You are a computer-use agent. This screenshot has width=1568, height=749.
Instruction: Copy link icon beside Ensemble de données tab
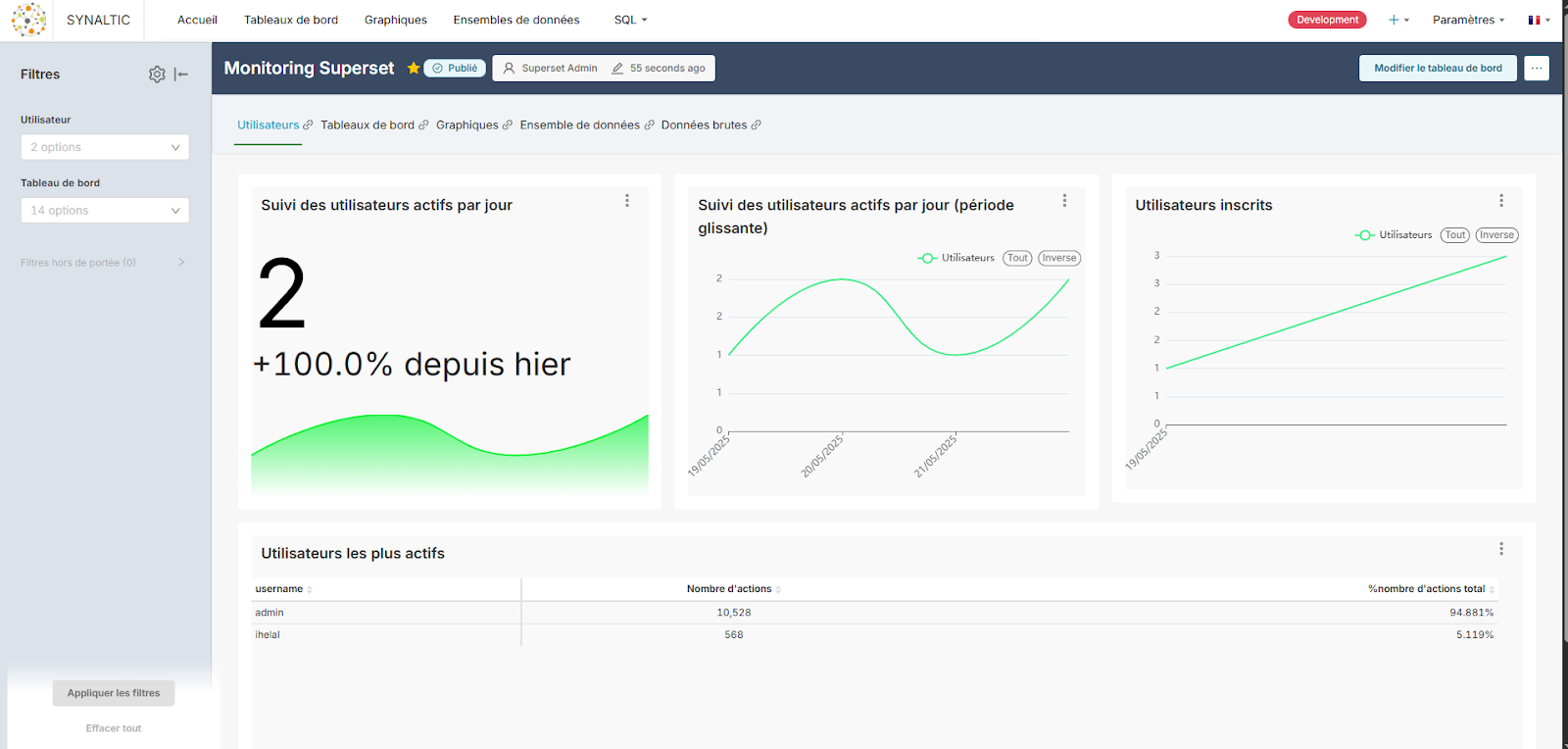click(649, 125)
